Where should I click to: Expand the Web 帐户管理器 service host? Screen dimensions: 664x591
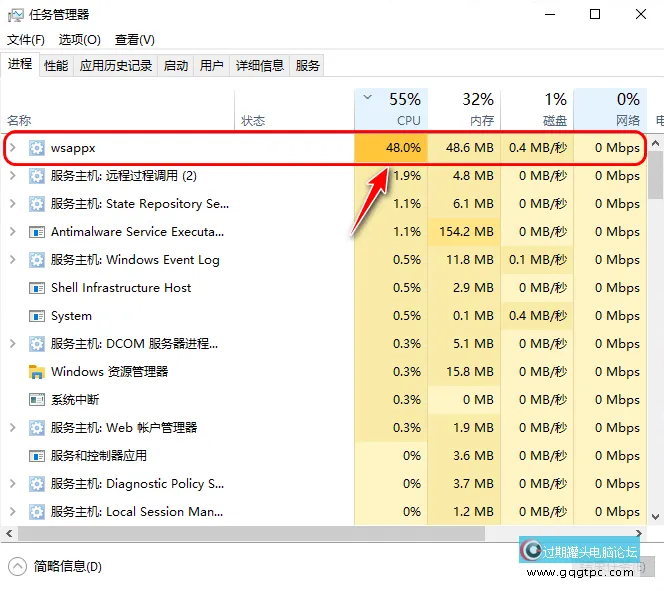click(x=13, y=428)
